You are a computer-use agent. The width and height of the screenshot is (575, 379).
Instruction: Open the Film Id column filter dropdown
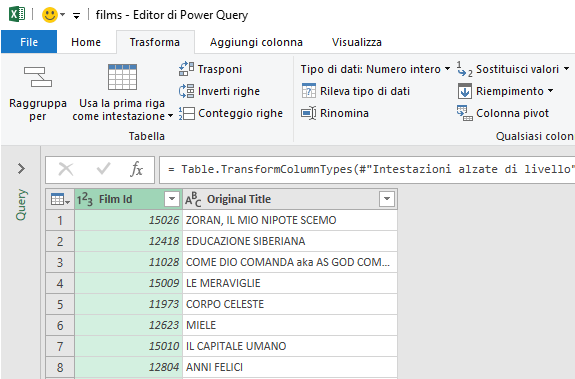click(172, 199)
